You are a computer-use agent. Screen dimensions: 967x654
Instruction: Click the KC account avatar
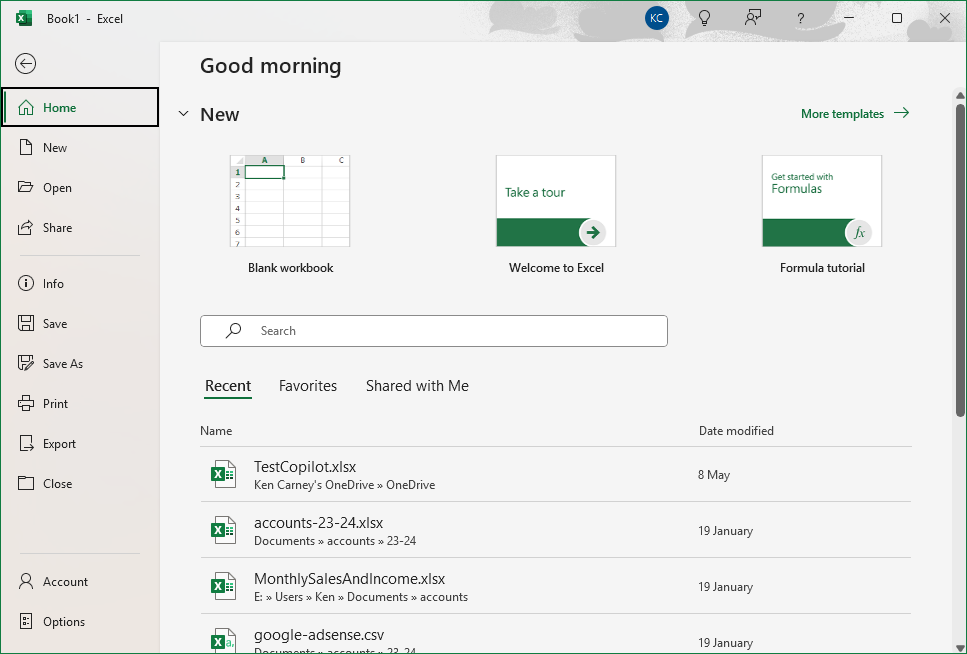[656, 18]
